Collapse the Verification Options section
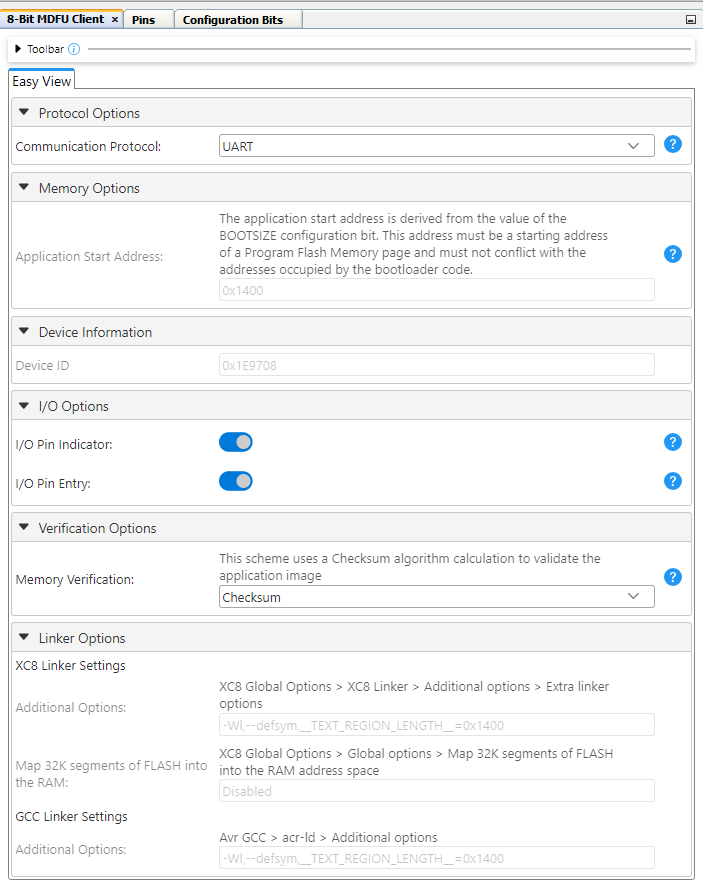This screenshot has width=703, height=891. [x=24, y=527]
